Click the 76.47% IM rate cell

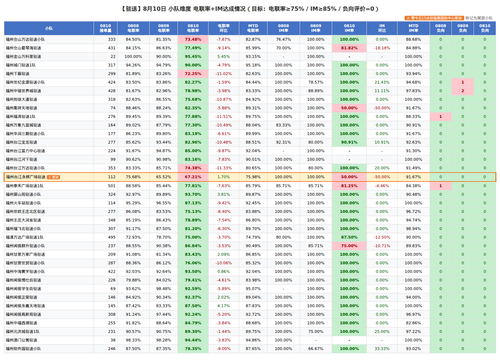pyautogui.click(x=283, y=39)
